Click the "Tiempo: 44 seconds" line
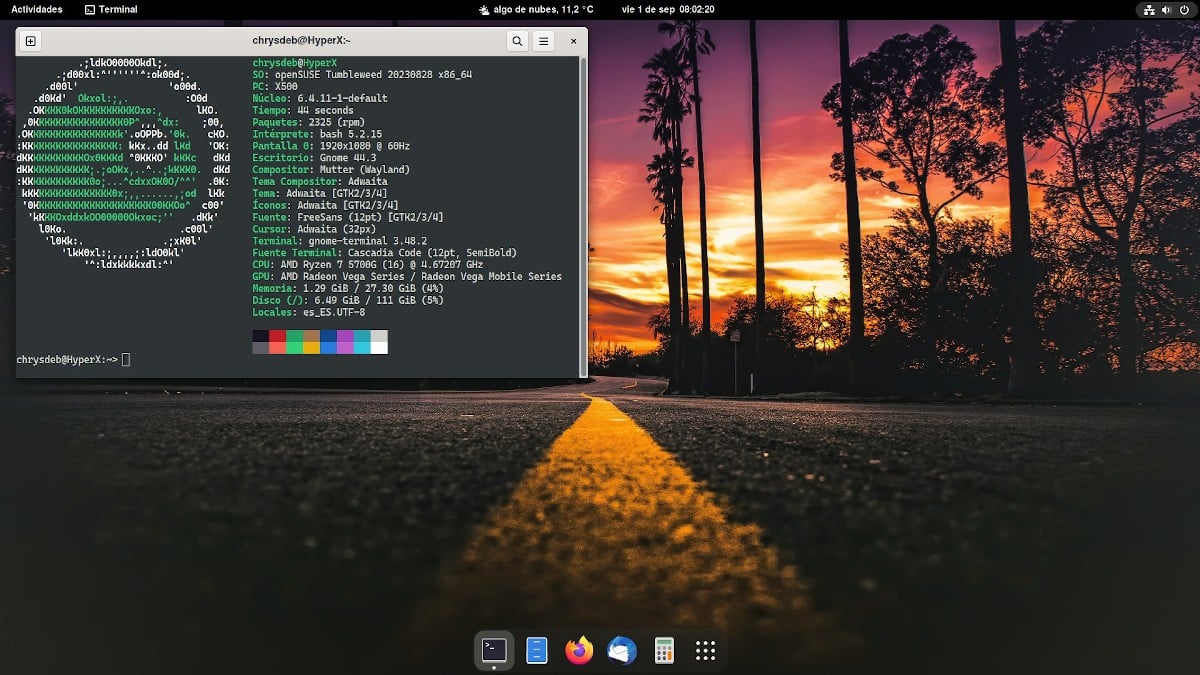 point(302,110)
